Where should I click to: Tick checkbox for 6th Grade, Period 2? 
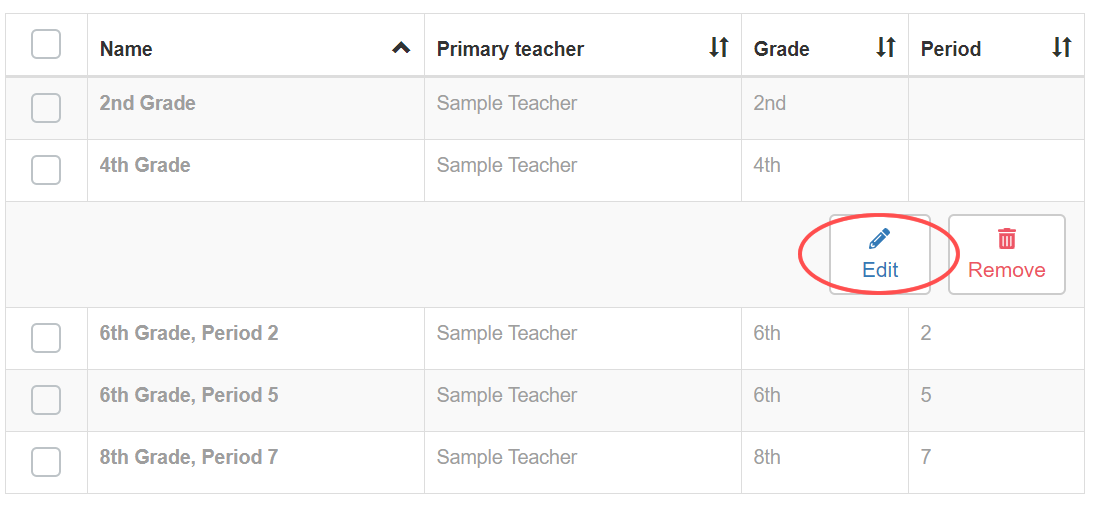46,338
